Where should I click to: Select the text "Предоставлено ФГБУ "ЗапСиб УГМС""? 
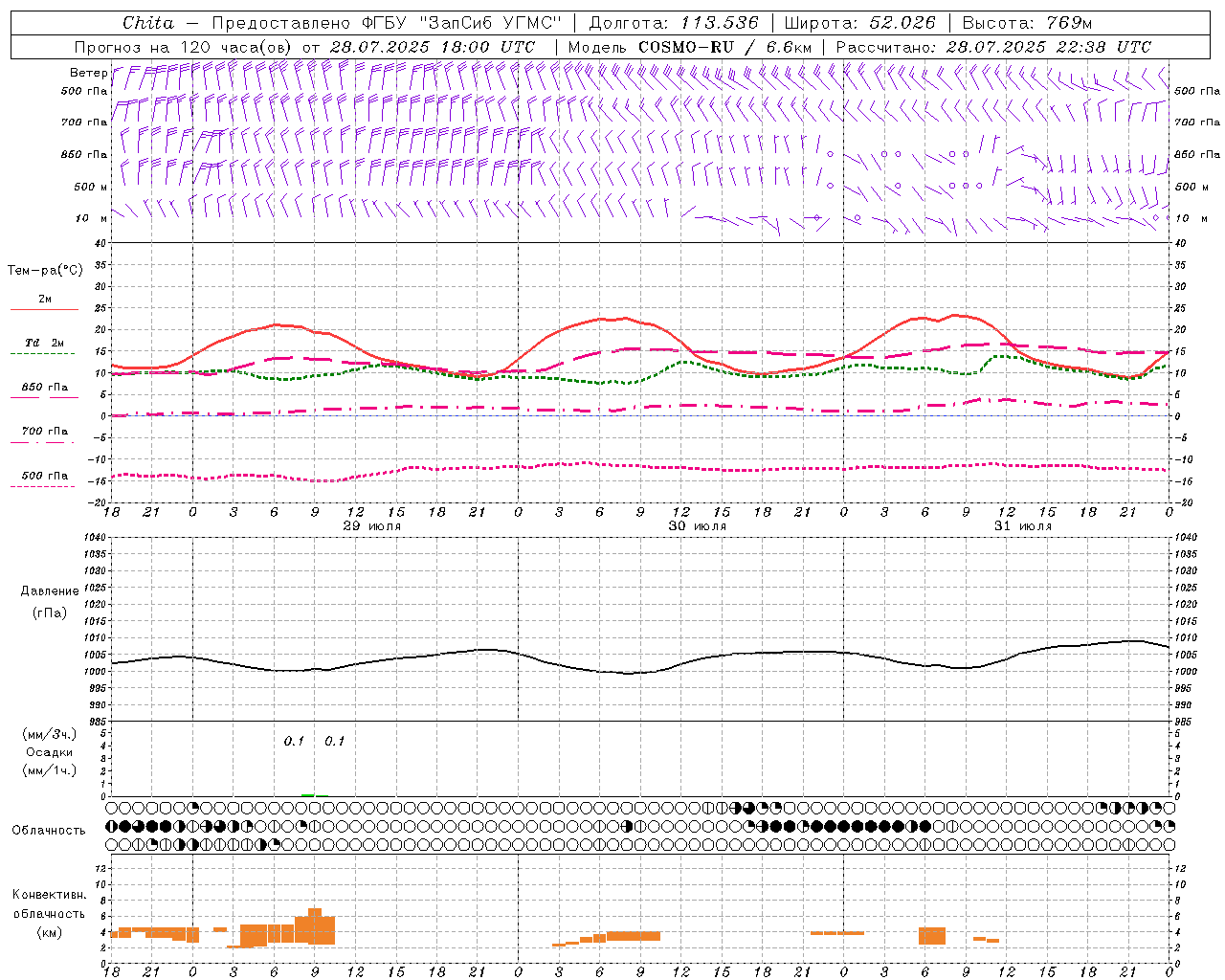[386, 23]
